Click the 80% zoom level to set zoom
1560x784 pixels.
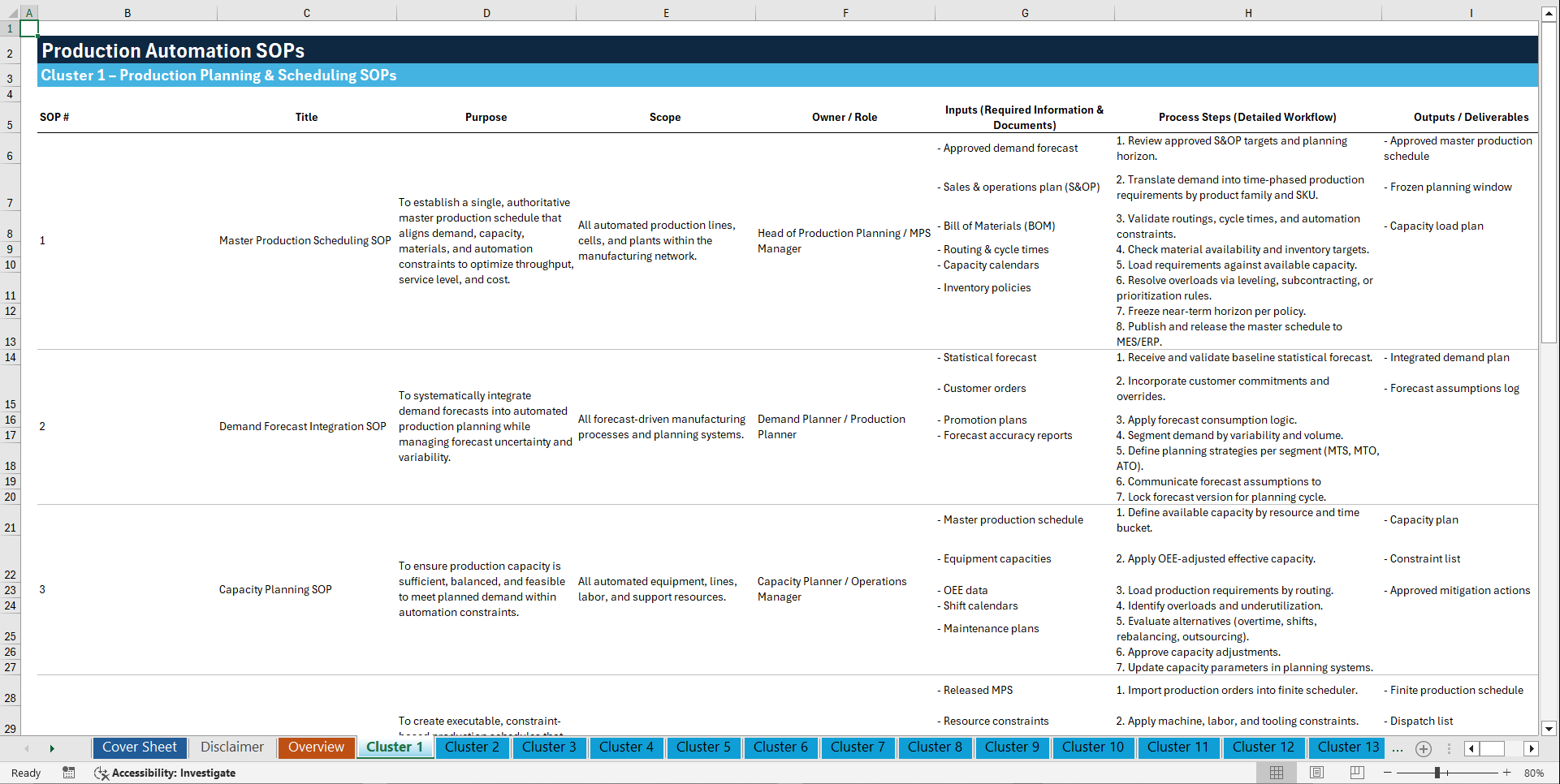(x=1536, y=773)
